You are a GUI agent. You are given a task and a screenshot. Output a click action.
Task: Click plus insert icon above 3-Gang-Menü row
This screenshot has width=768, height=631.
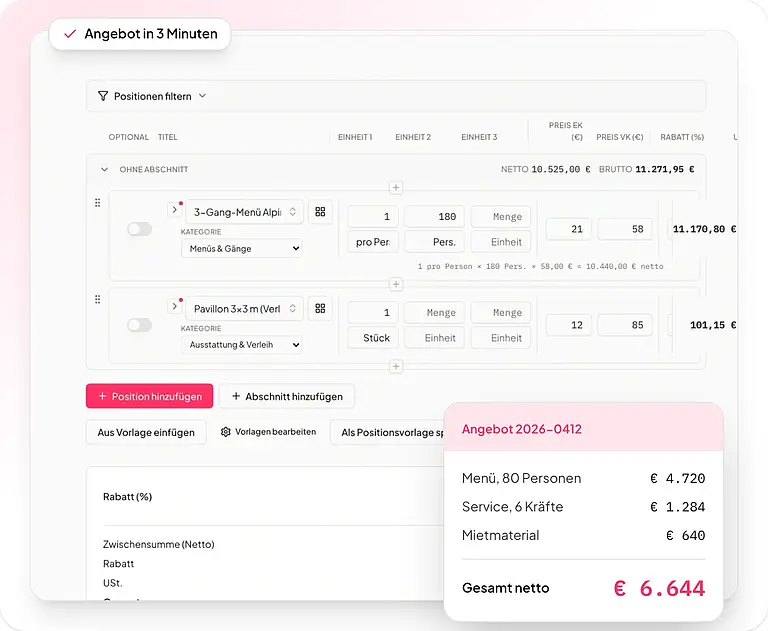tap(396, 188)
